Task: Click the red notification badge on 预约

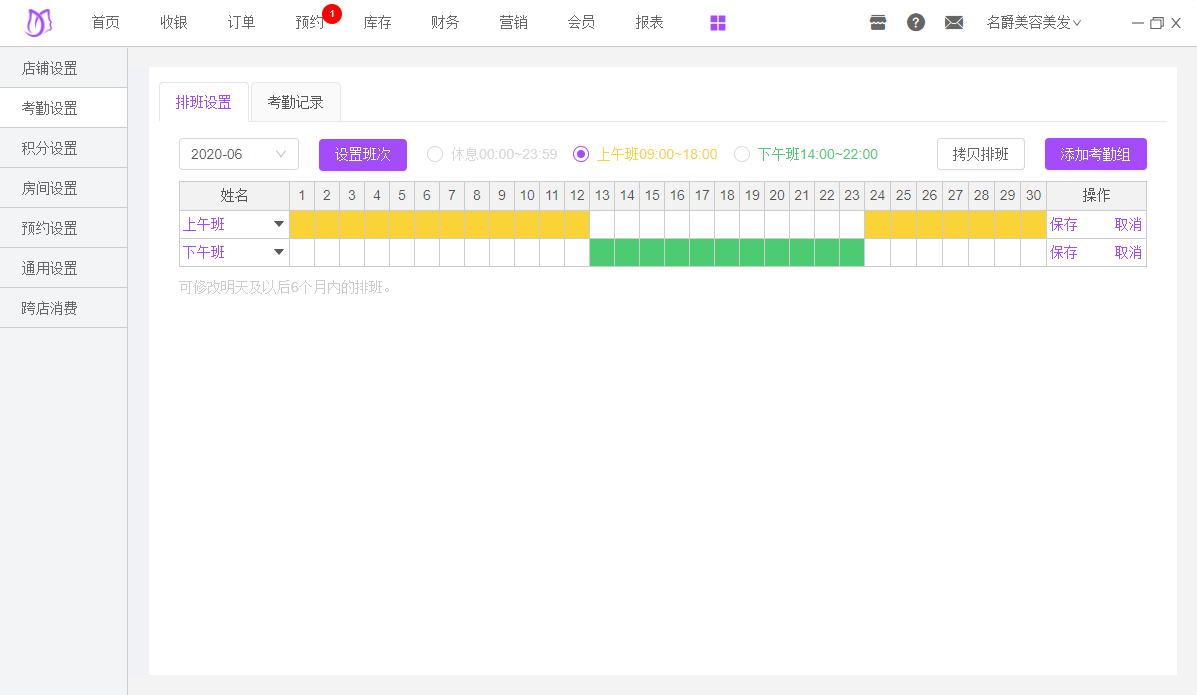Action: (x=332, y=14)
